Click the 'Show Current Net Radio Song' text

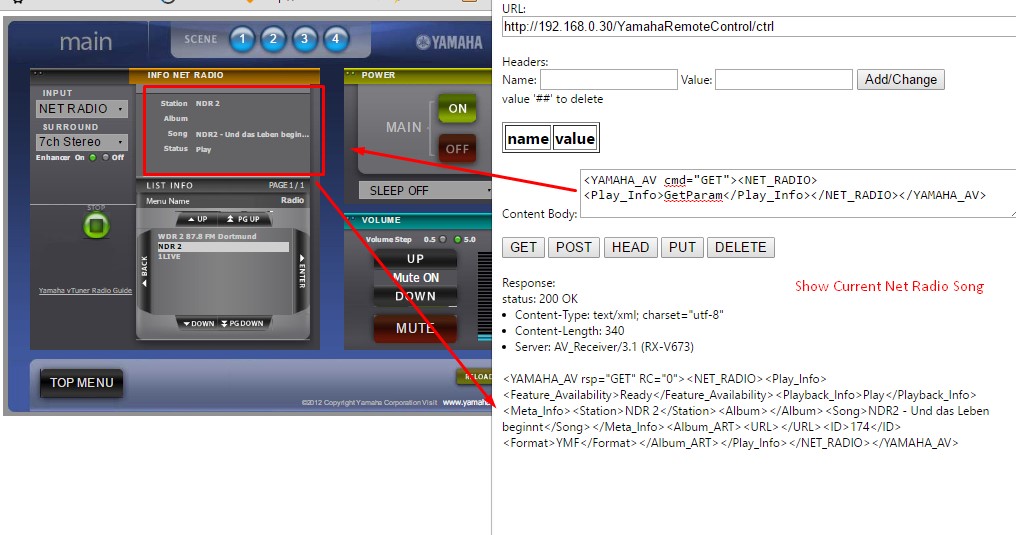889,286
